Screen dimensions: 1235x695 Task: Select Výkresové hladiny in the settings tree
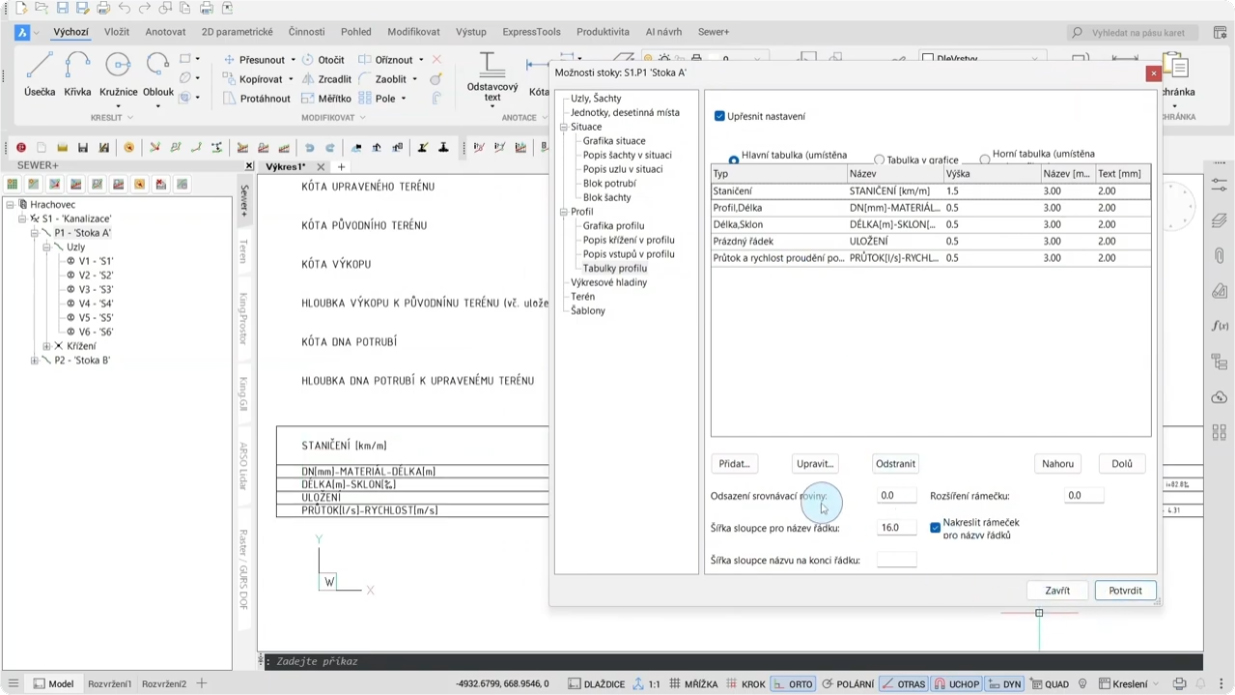tap(608, 283)
